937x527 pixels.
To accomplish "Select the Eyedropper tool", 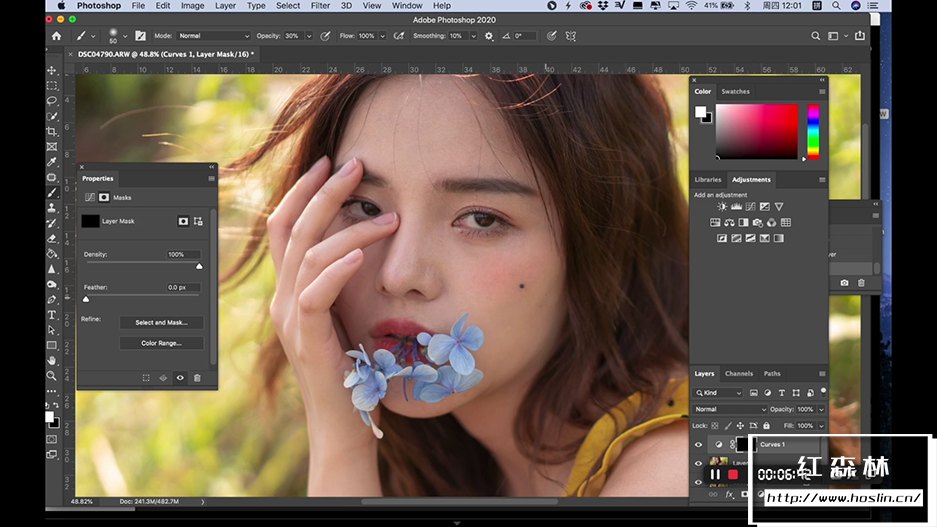I will (x=52, y=161).
